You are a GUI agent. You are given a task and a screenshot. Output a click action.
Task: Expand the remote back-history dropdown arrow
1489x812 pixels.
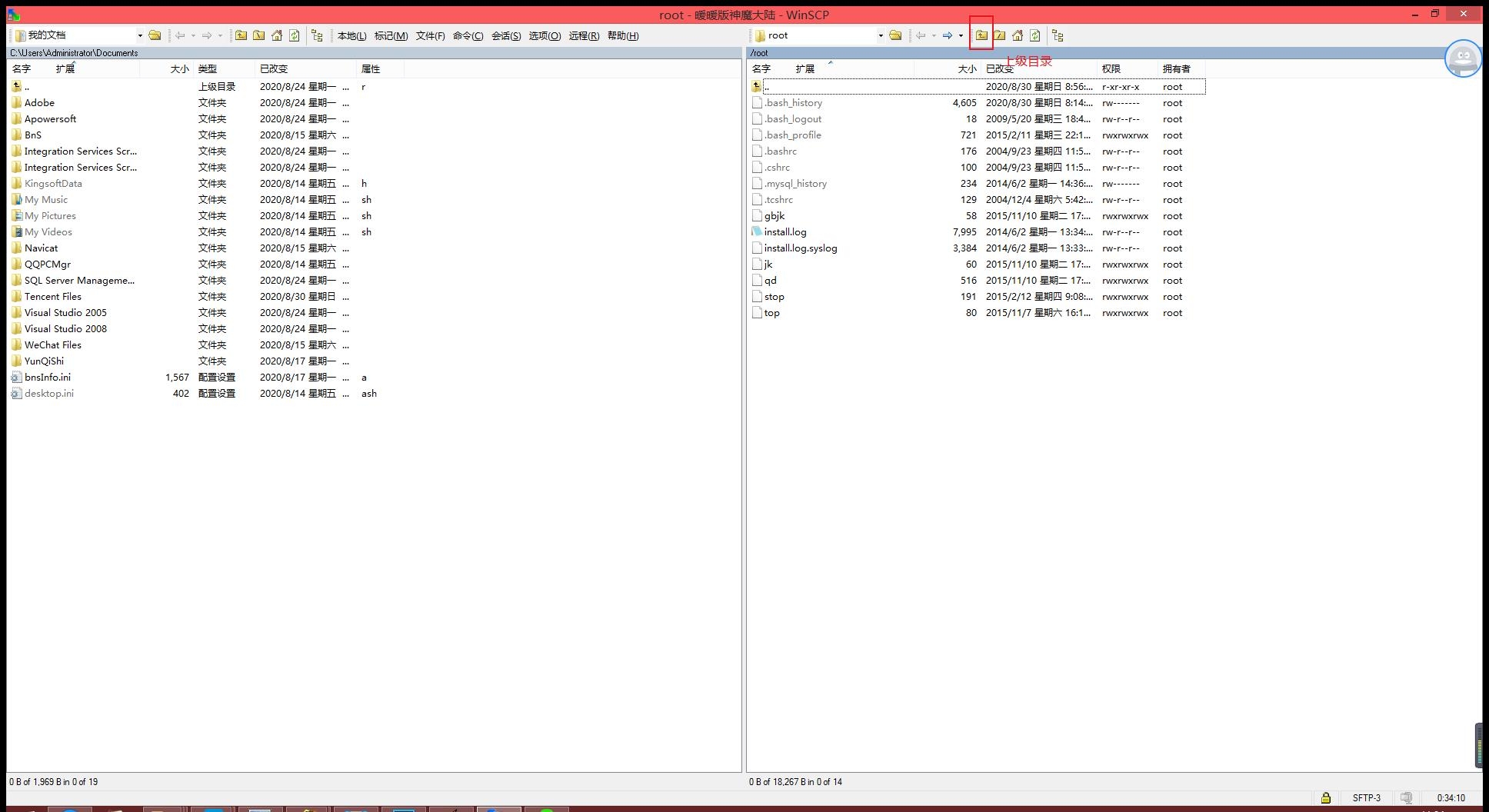click(x=934, y=35)
